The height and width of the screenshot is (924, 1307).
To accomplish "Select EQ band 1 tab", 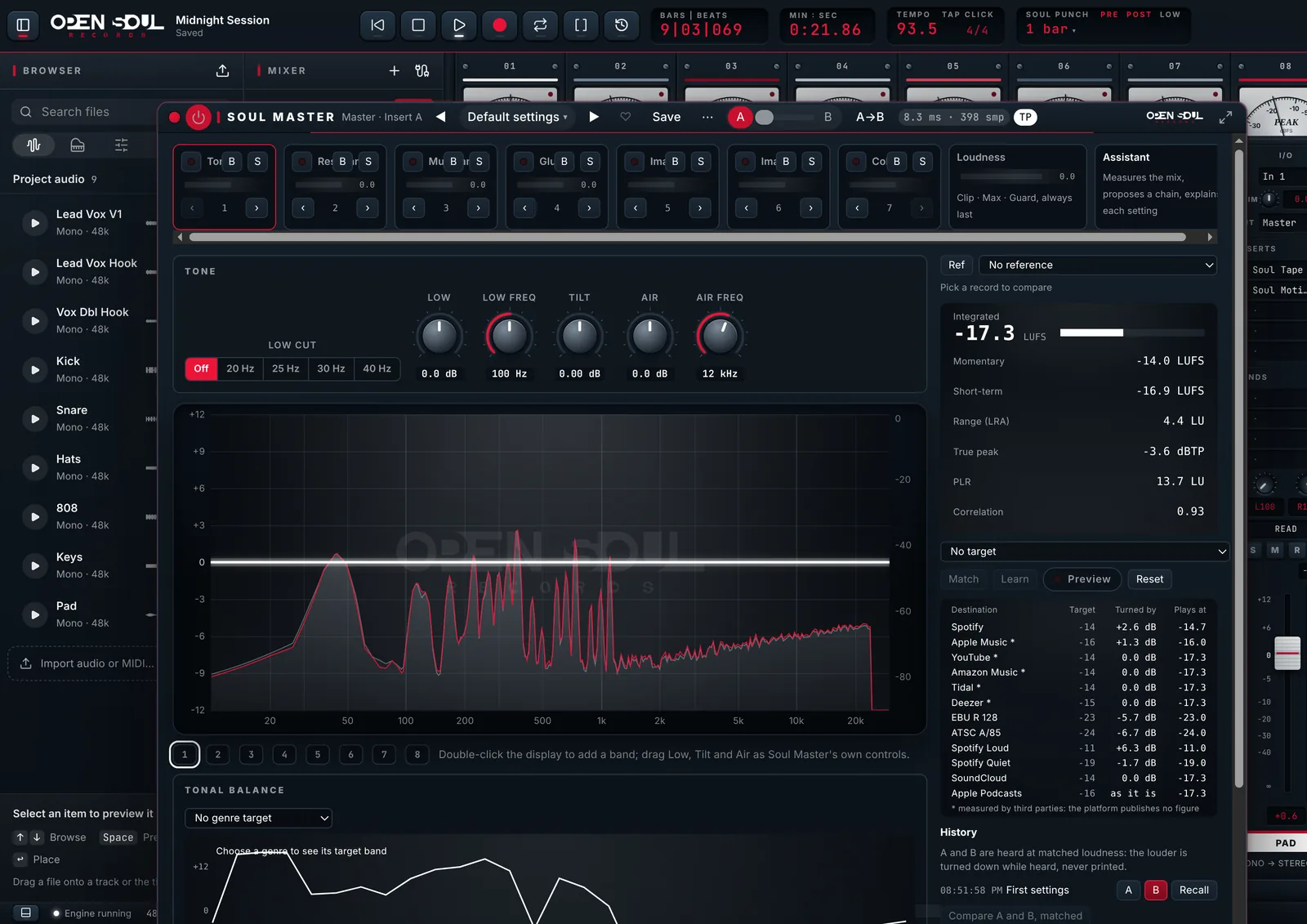I will tap(185, 754).
